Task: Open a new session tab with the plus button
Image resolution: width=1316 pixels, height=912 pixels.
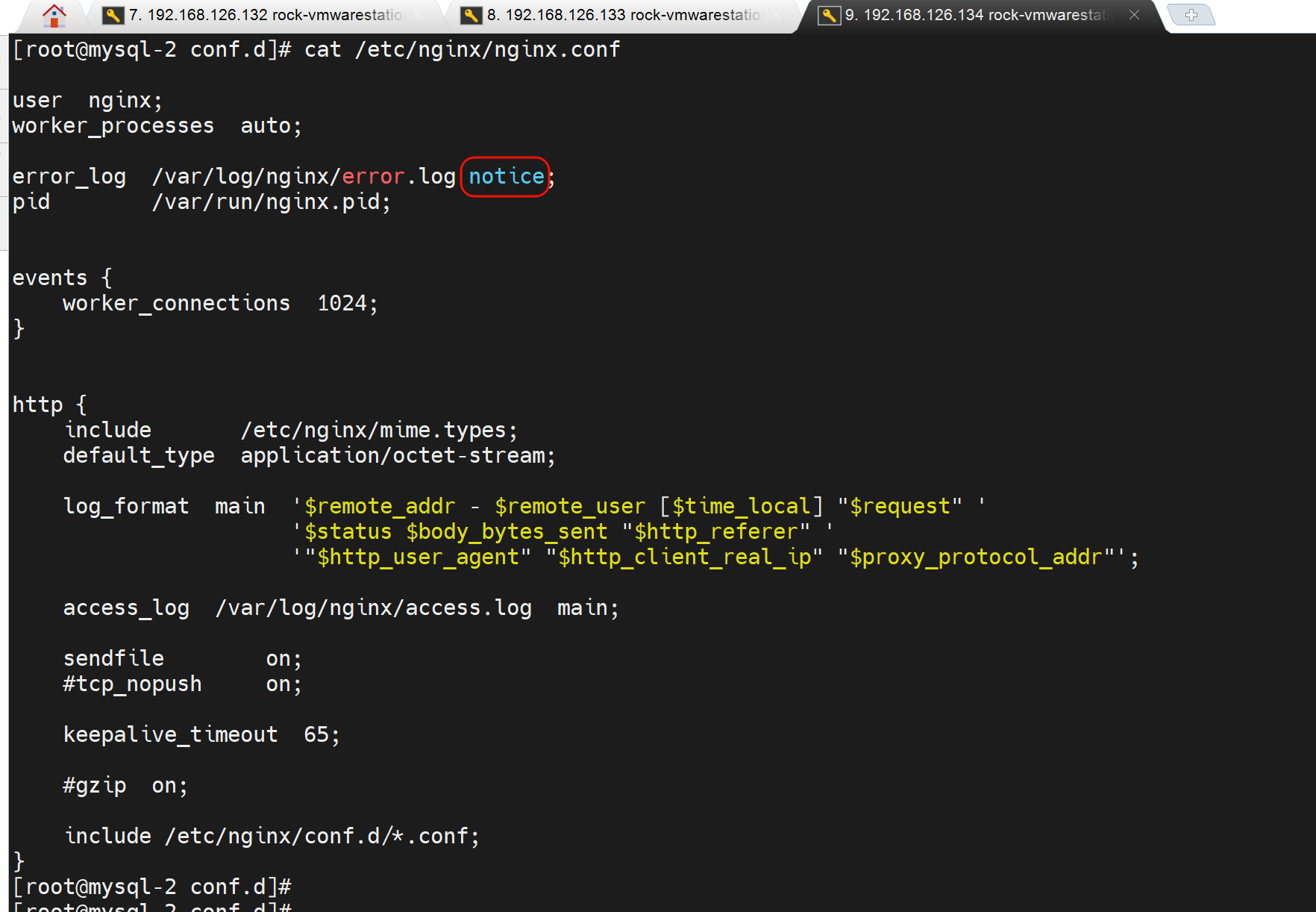Action: coord(1191,15)
